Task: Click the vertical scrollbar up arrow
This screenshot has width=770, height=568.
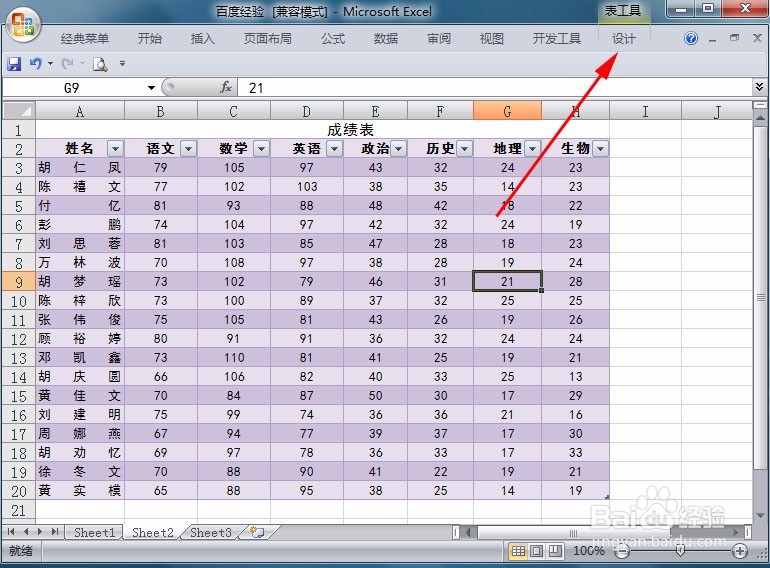Action: click(x=760, y=118)
